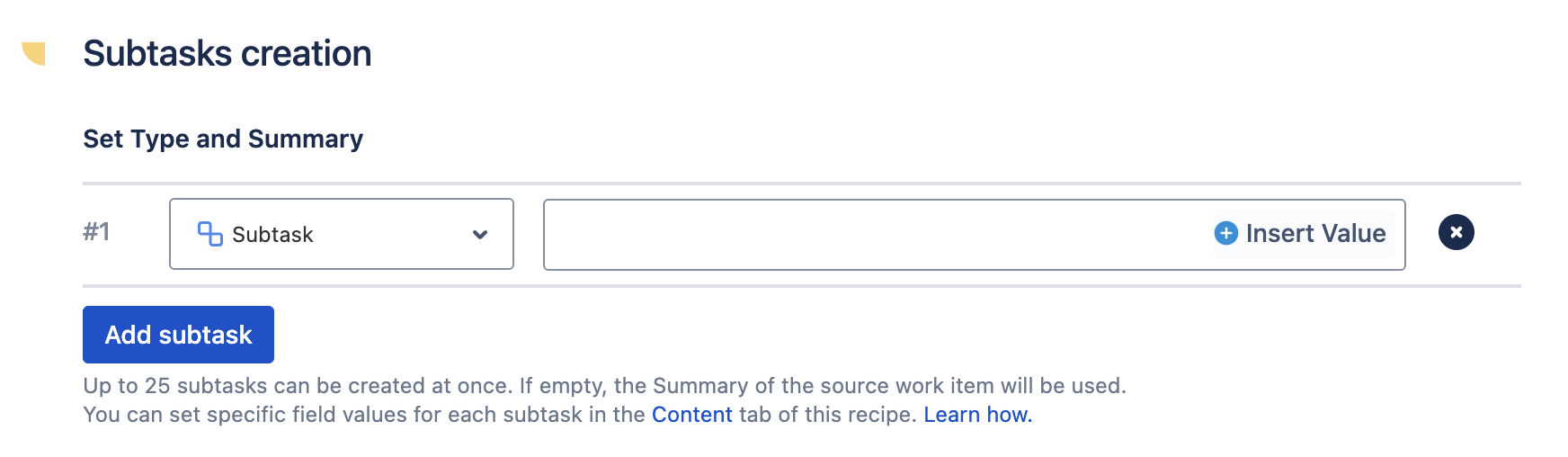Click the '#1' row number label
The width and height of the screenshot is (1568, 457).
point(96,232)
